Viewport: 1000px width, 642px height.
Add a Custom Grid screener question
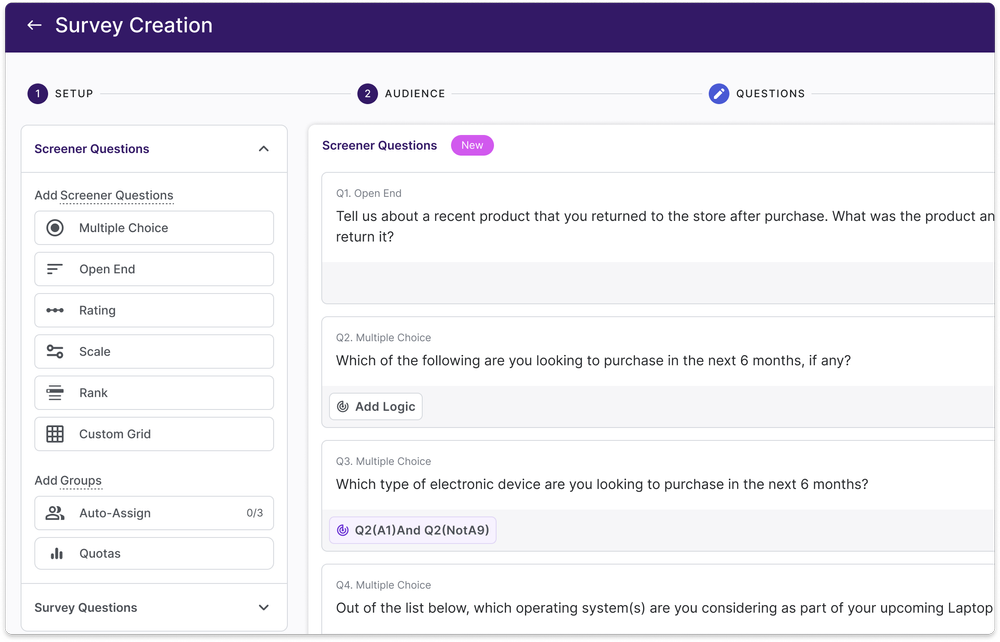(154, 434)
